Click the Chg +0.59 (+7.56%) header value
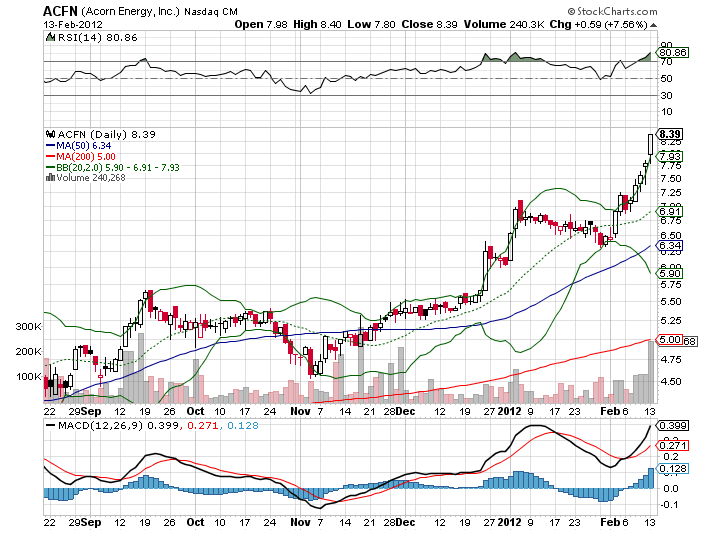Viewport: 709px width, 536px height. (x=599, y=24)
